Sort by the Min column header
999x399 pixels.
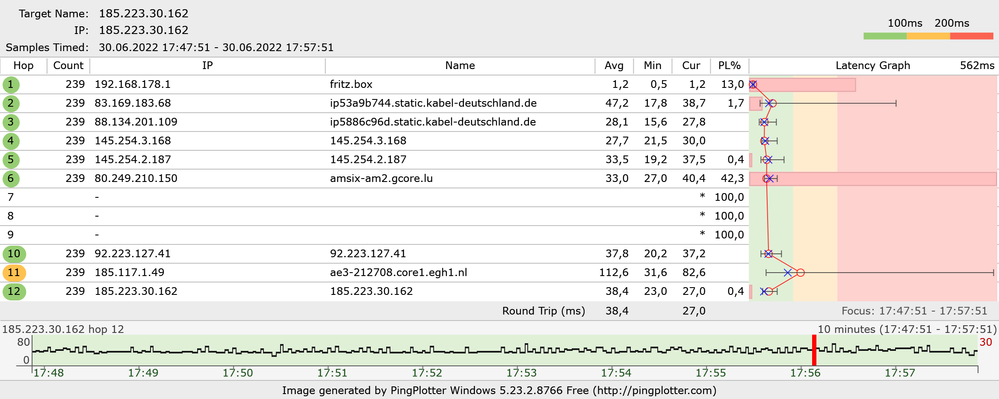pyautogui.click(x=653, y=65)
